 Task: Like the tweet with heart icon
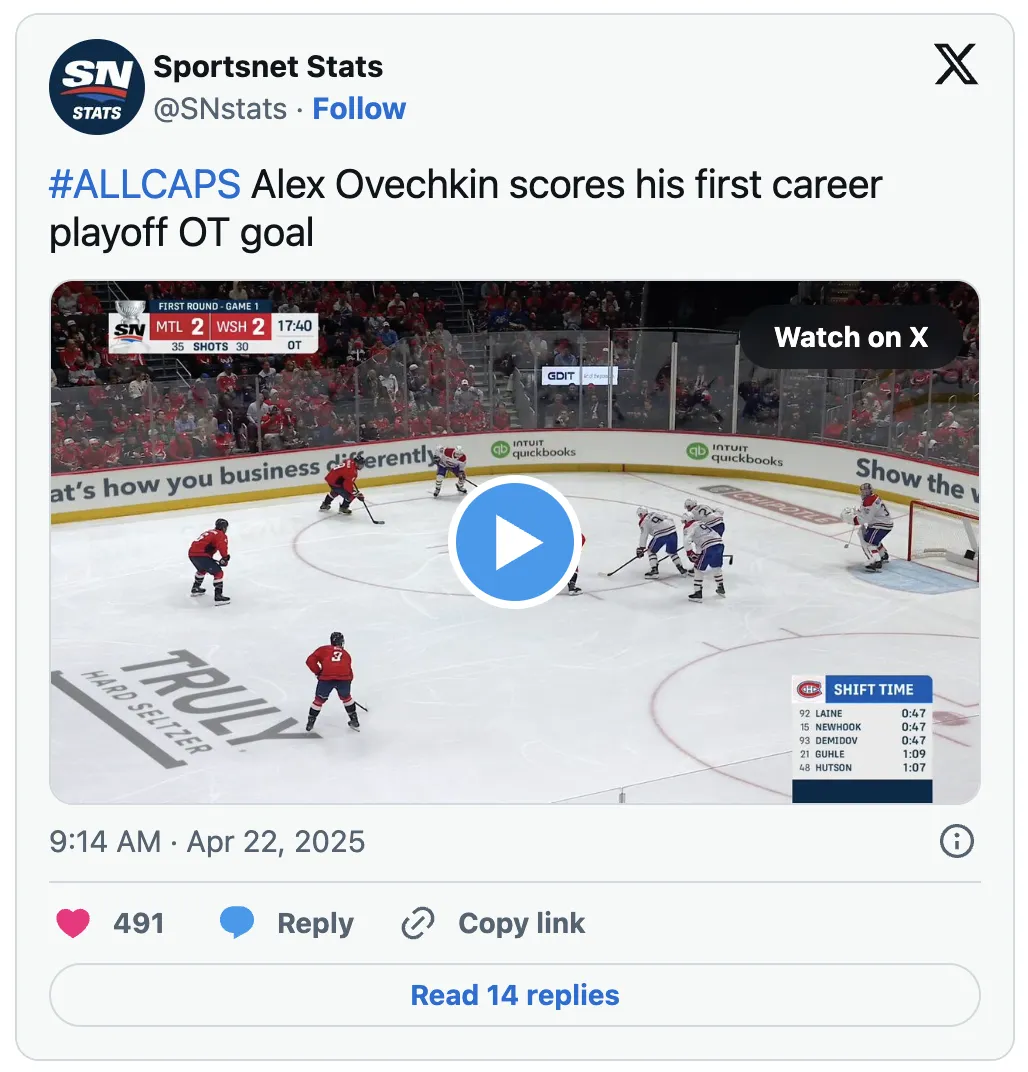point(73,923)
